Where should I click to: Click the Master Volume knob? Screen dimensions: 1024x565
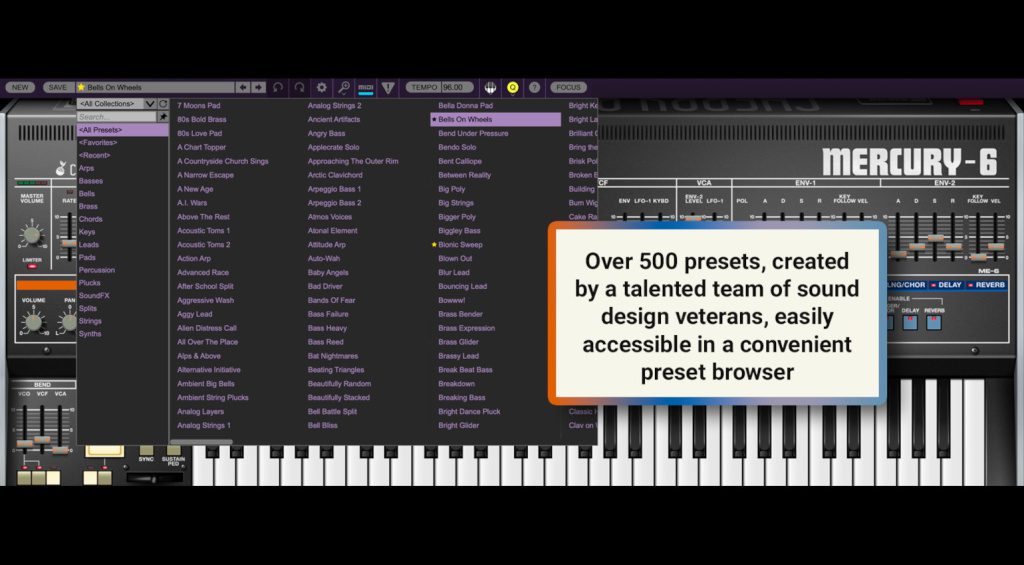(32, 236)
